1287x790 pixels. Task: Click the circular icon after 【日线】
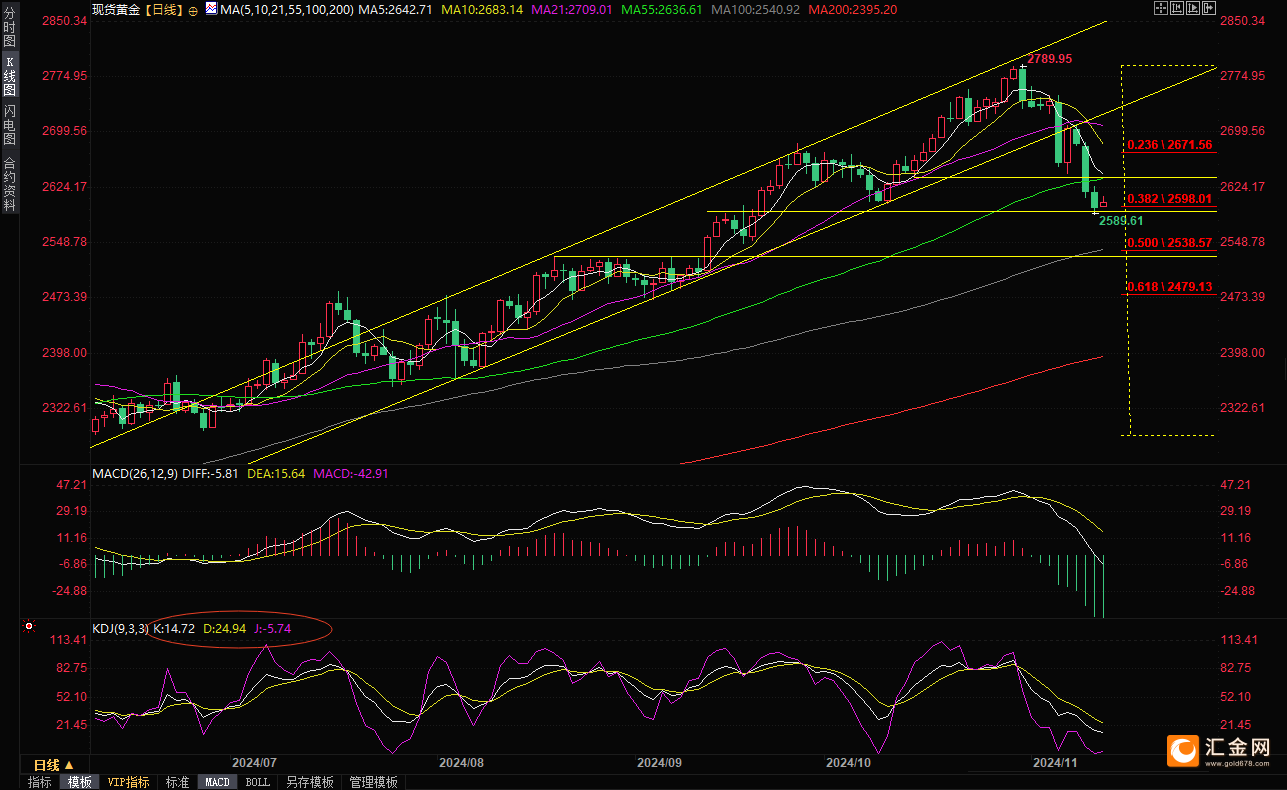click(x=193, y=9)
